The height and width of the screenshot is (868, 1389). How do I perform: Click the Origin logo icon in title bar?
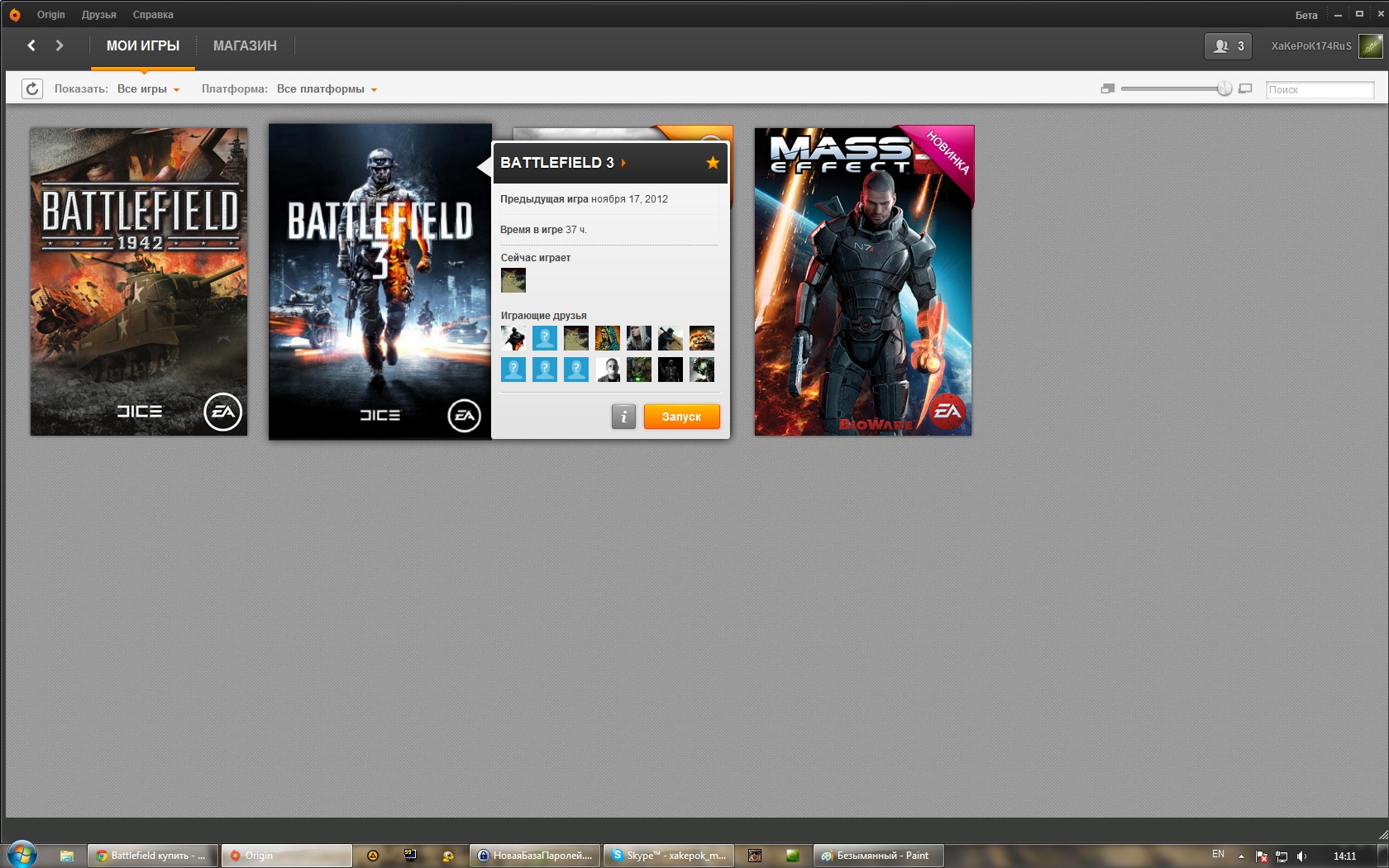point(14,15)
